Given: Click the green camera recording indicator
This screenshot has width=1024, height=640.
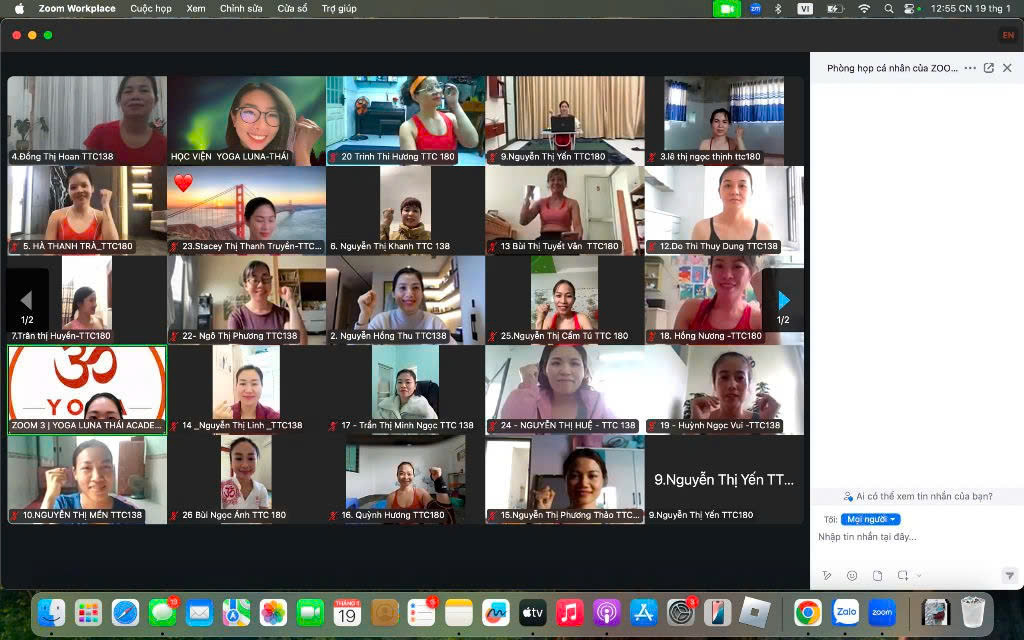Looking at the screenshot, I should 726,8.
